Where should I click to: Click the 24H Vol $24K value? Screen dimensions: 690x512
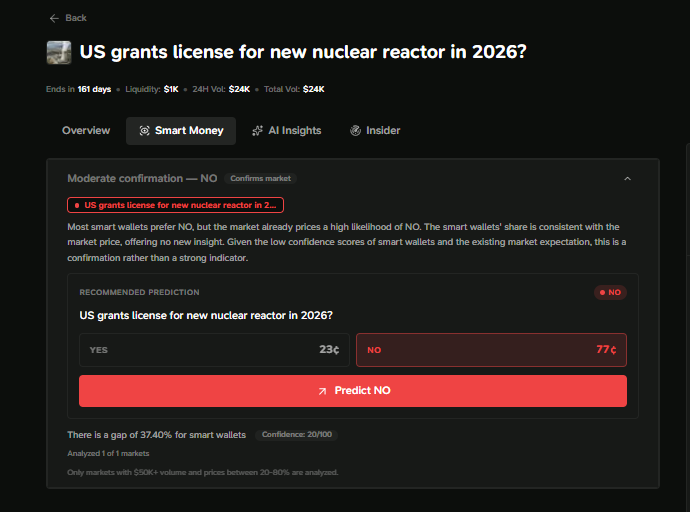click(239, 89)
